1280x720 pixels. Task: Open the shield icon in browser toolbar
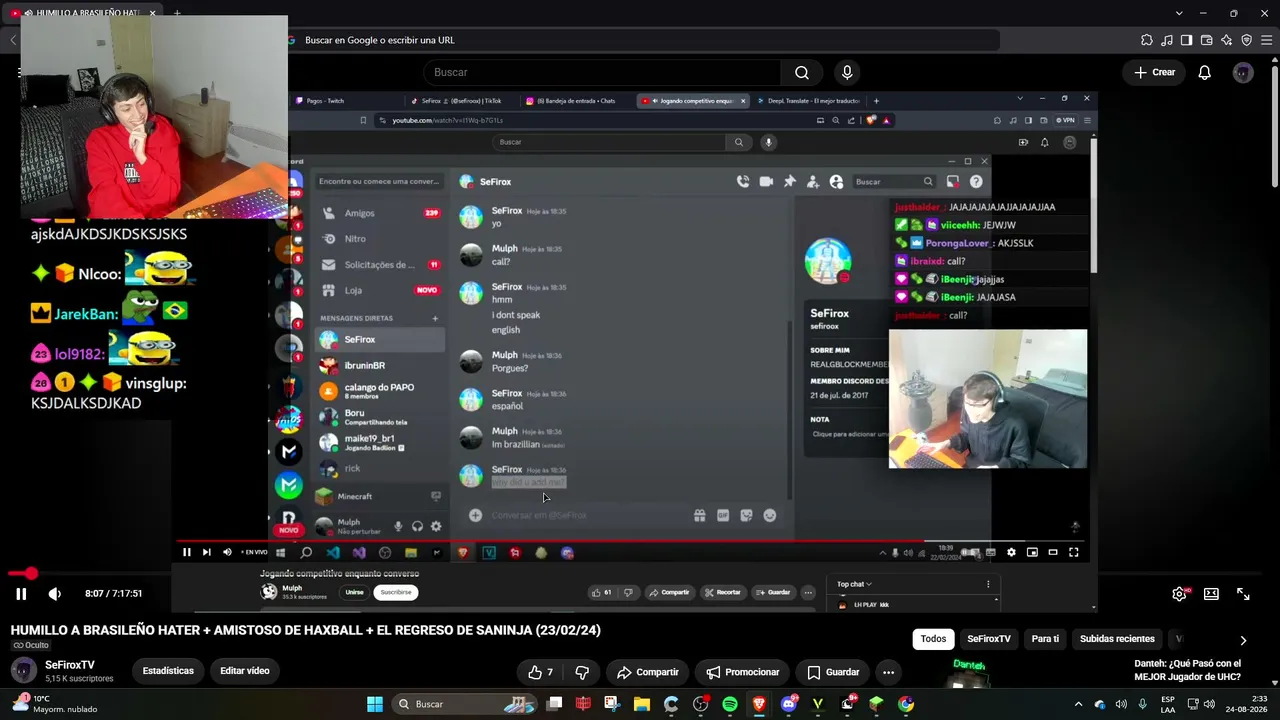[x=1246, y=40]
